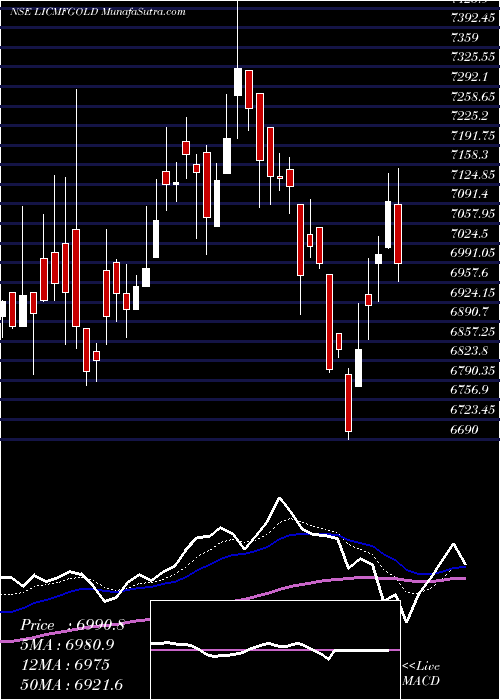
Task: Click the 6957.6 axis value
Action: coord(469,273)
